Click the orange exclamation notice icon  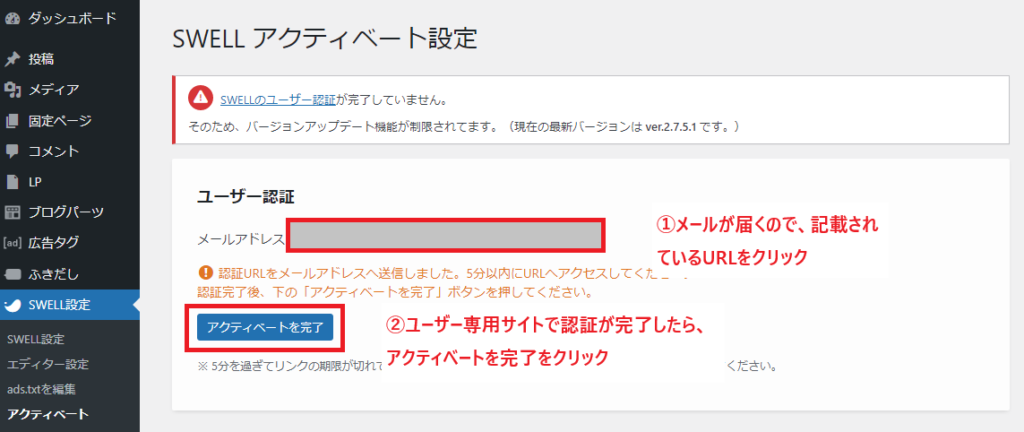click(206, 271)
